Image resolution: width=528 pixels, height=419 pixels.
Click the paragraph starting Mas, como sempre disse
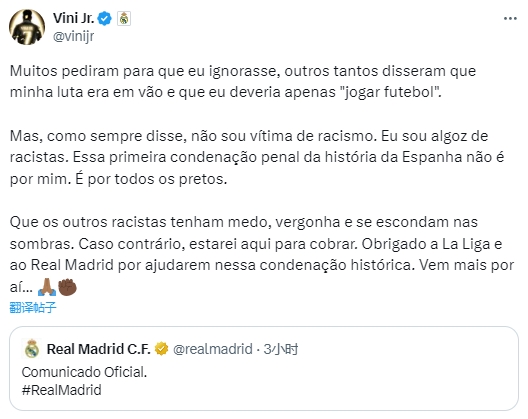pyautogui.click(x=257, y=157)
